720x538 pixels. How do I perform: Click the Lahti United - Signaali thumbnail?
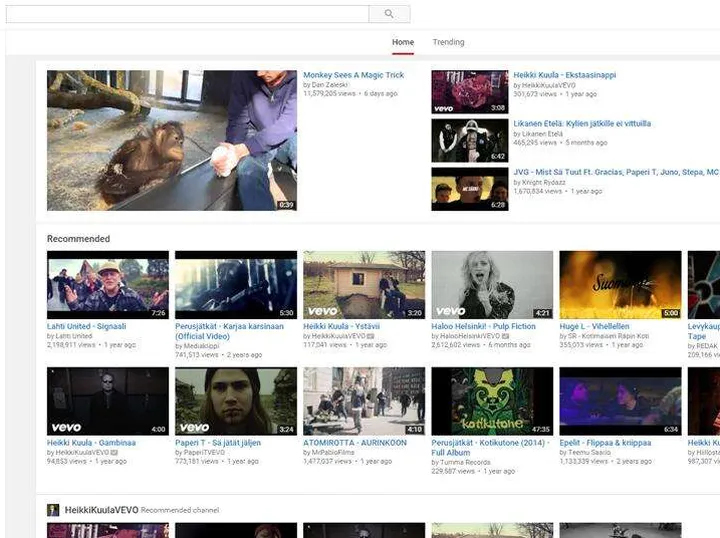tap(108, 284)
